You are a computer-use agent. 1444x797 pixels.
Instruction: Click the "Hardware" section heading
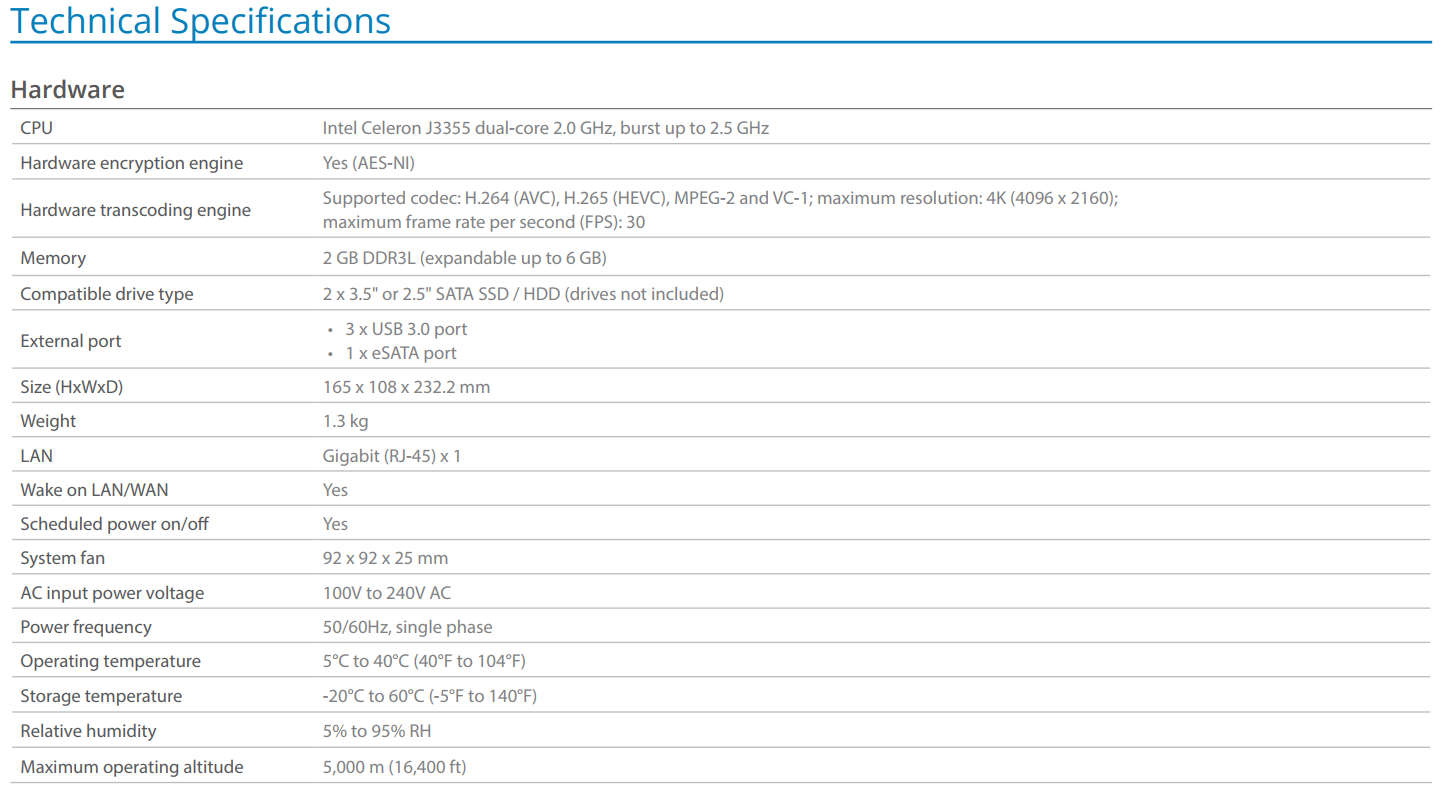(x=68, y=89)
